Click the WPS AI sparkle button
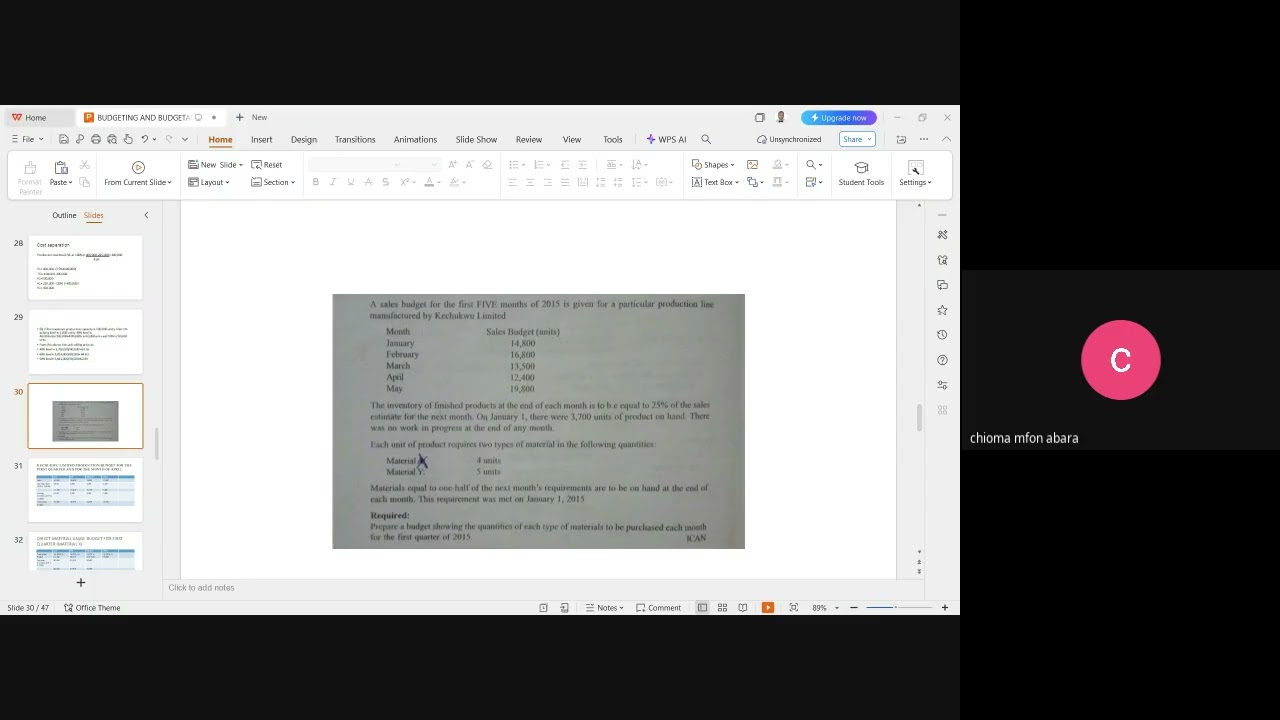Image resolution: width=1280 pixels, height=720 pixels. point(666,140)
